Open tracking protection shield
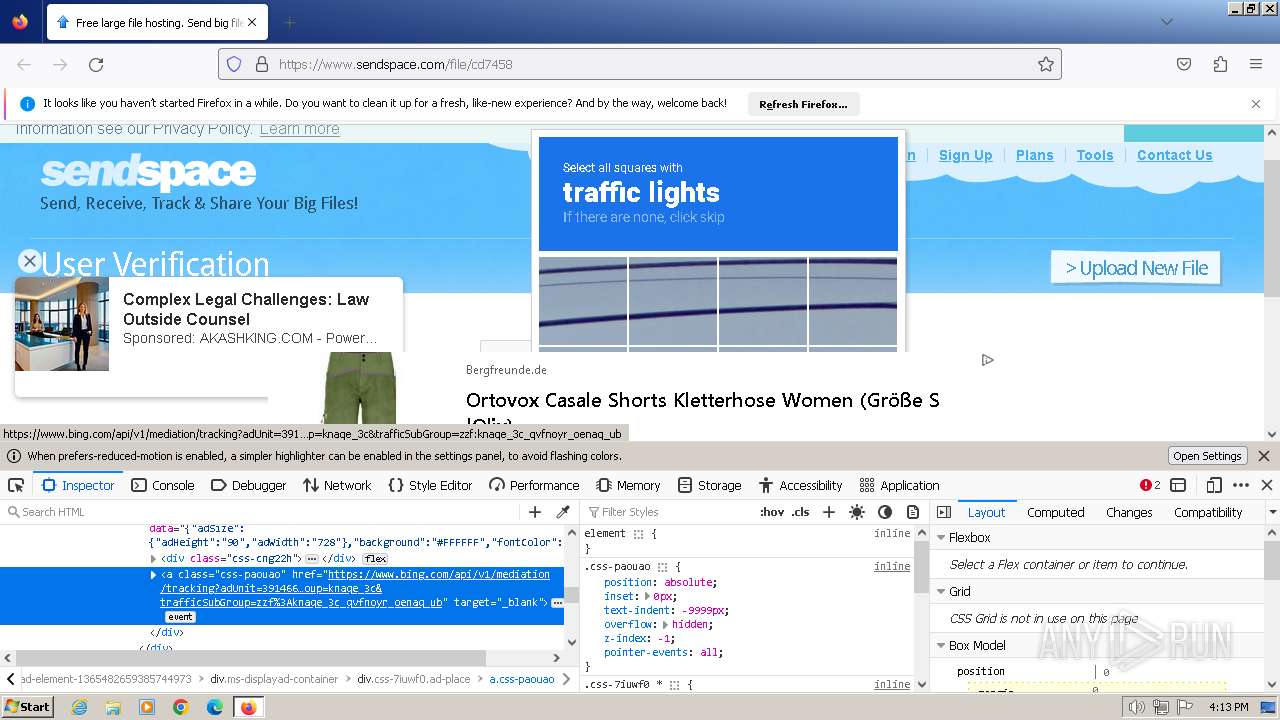 click(234, 64)
